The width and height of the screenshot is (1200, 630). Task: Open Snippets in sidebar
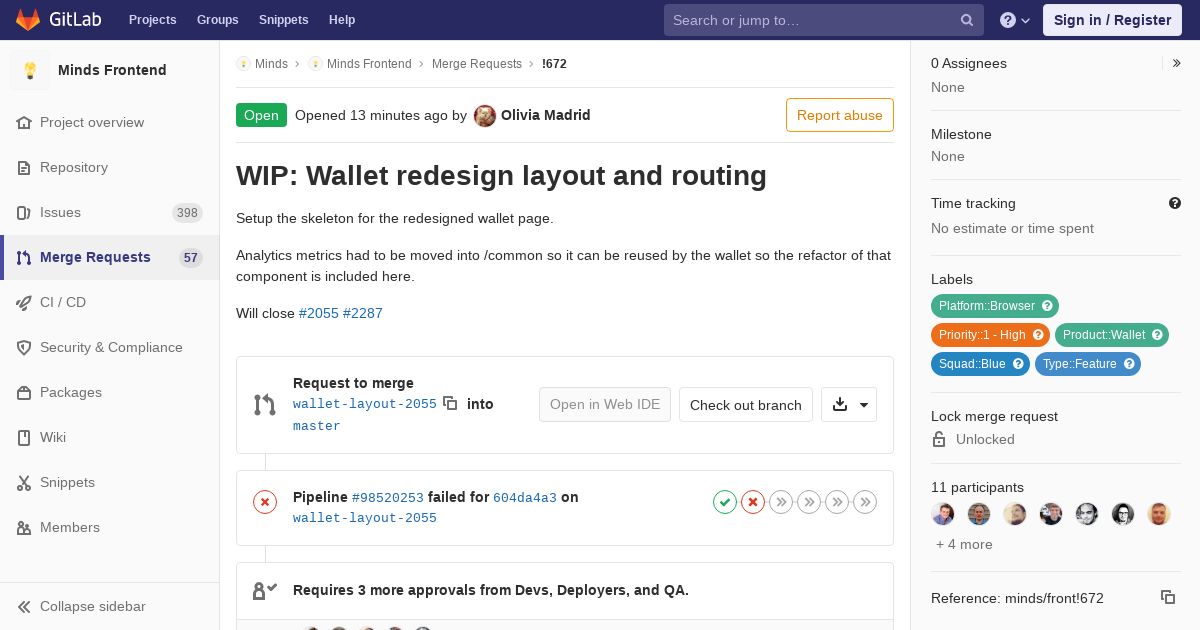coord(109,482)
